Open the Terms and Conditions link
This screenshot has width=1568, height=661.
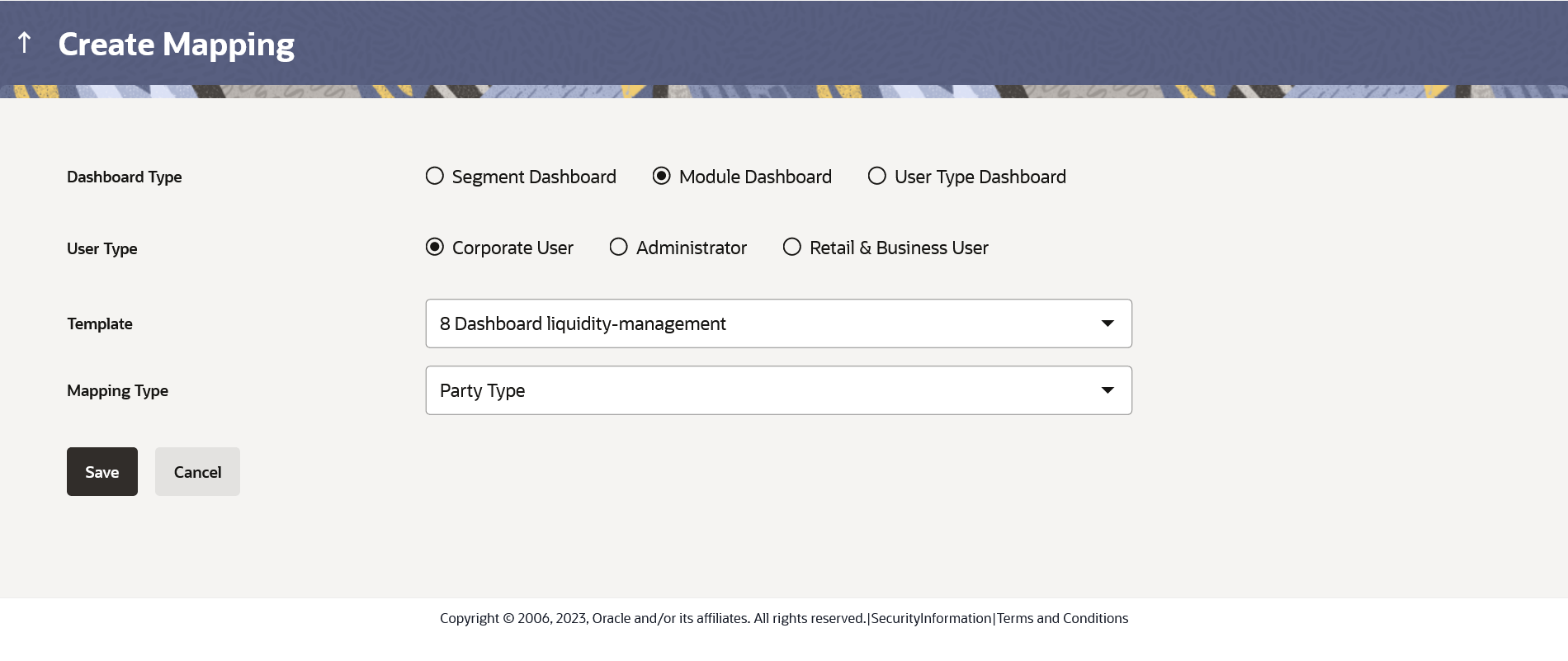point(1062,618)
